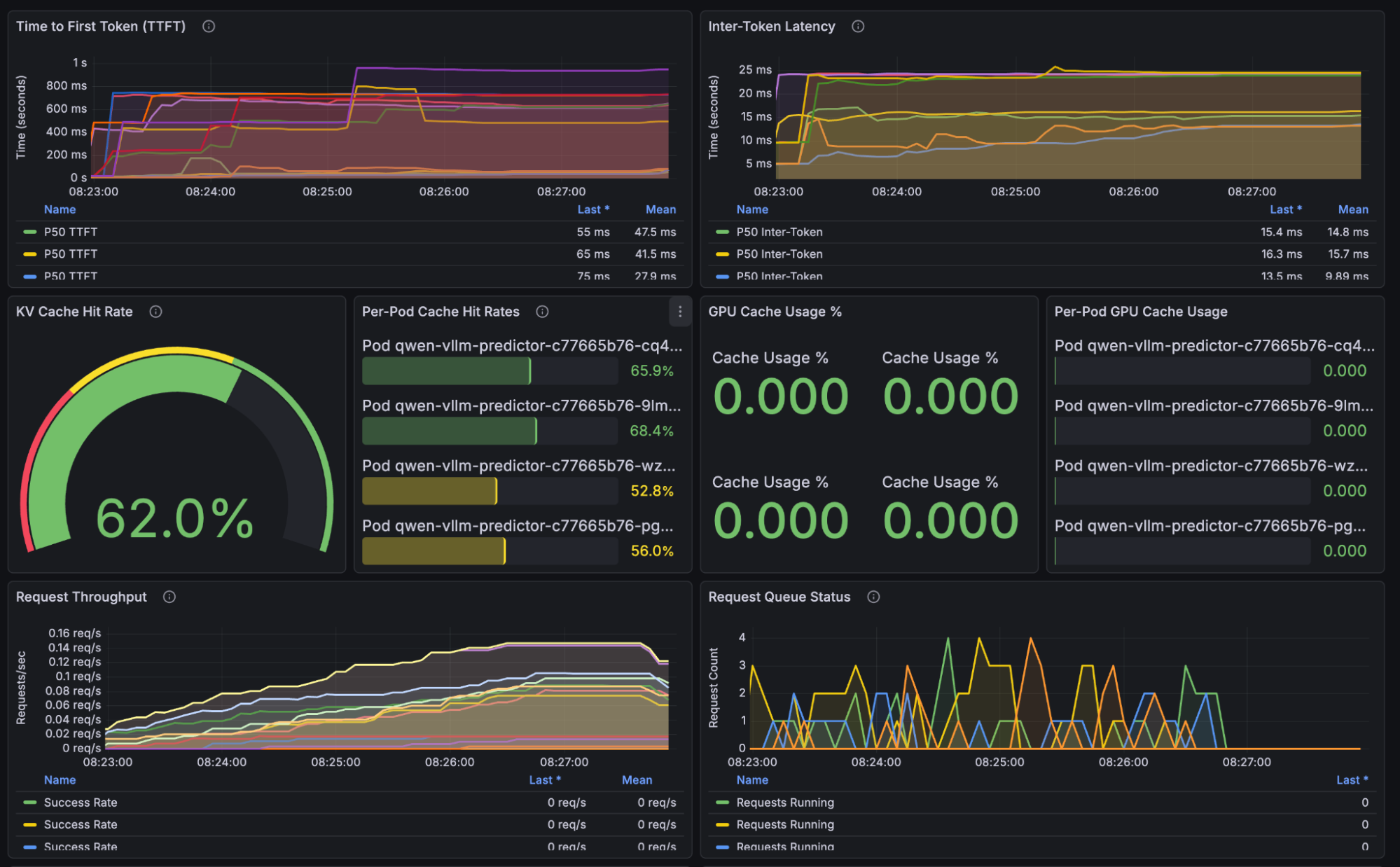1400x867 pixels.
Task: Sort Inter-Token Latency legend by Mean column
Action: (1352, 209)
